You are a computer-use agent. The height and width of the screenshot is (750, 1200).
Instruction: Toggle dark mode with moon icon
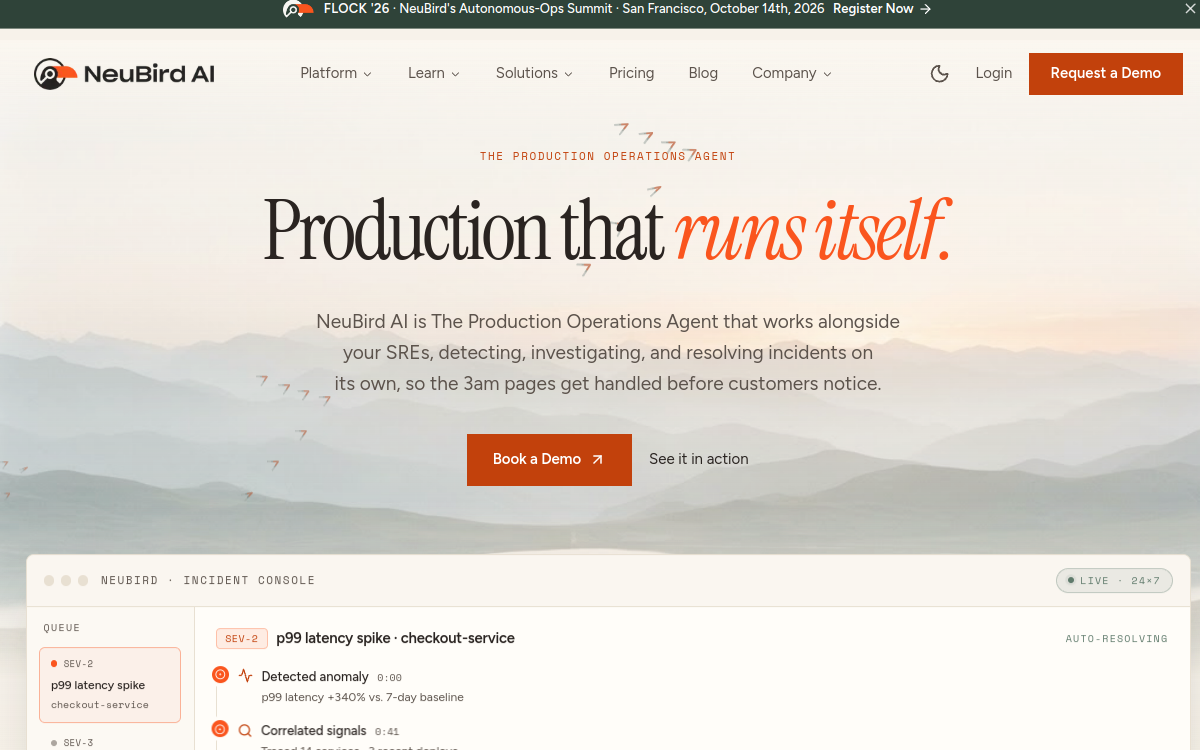click(940, 73)
